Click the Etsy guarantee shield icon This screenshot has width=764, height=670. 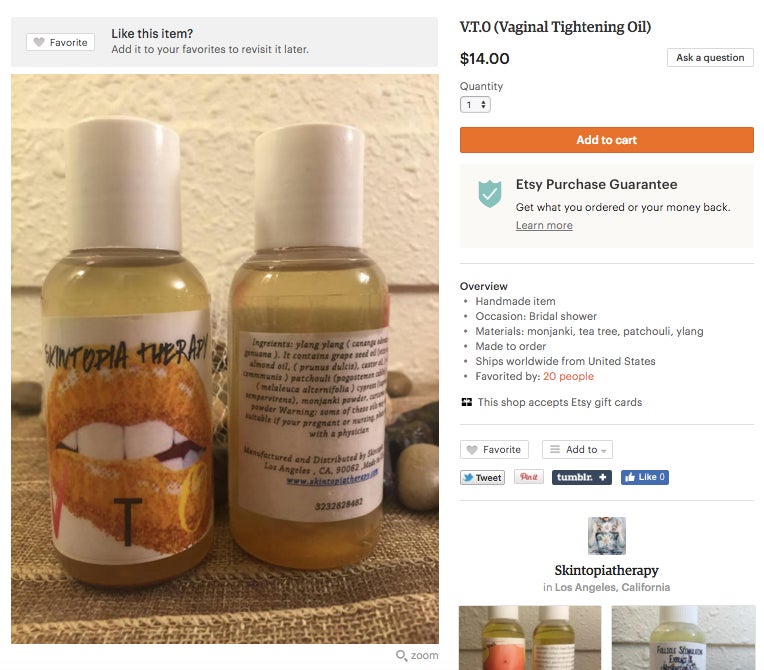[x=490, y=193]
